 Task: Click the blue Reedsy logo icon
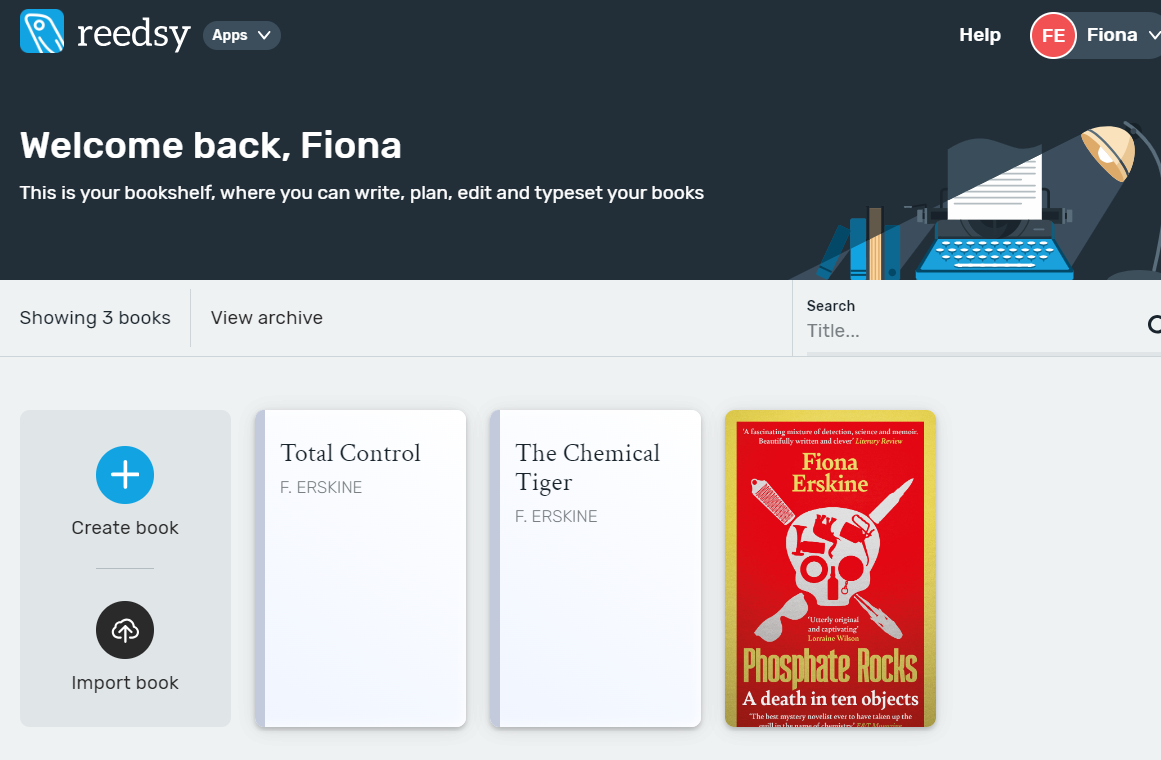tap(42, 31)
